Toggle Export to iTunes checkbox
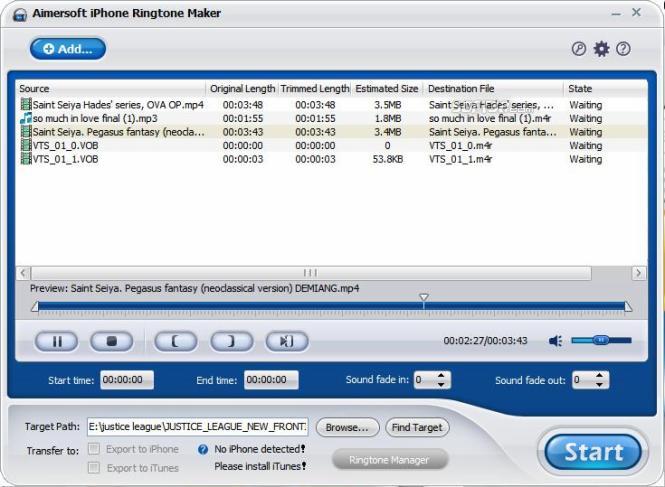Image resolution: width=665 pixels, height=487 pixels. pyautogui.click(x=94, y=467)
